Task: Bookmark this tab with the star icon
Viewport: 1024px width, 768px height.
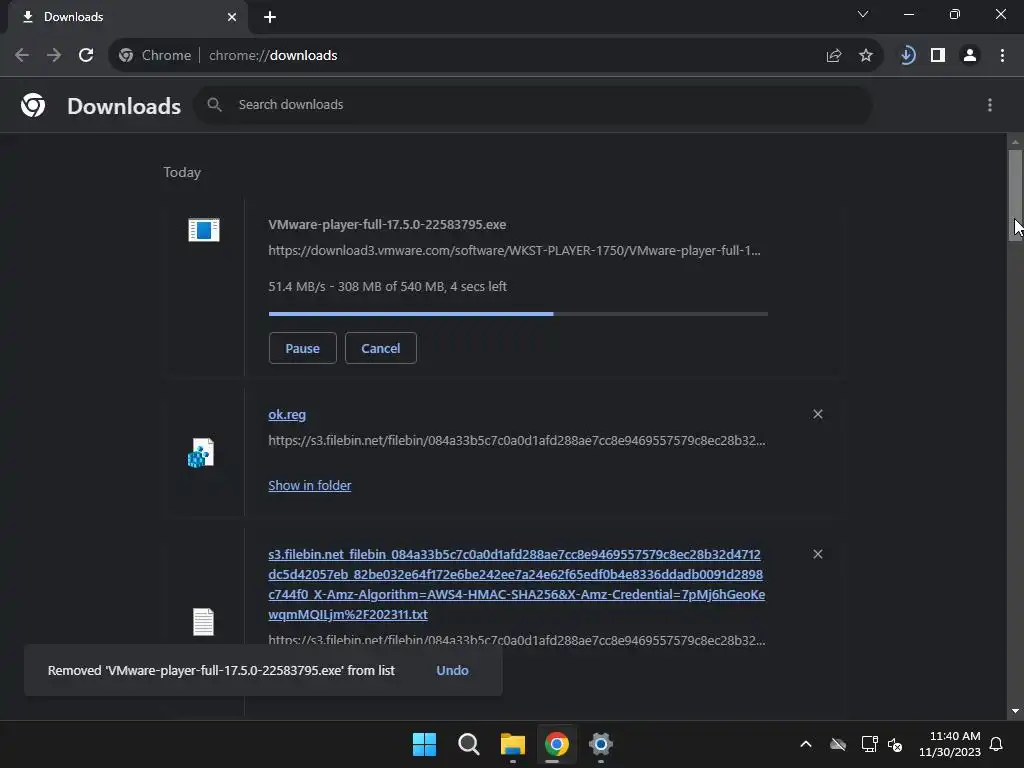Action: click(x=866, y=56)
